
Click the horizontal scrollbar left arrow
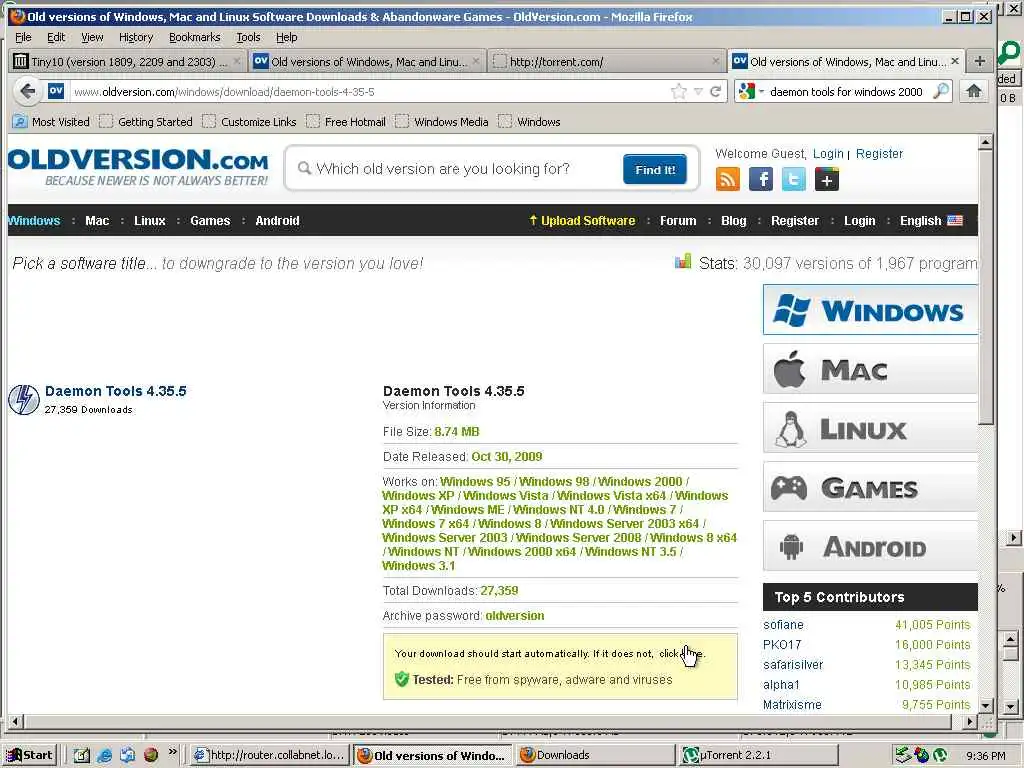(15, 722)
